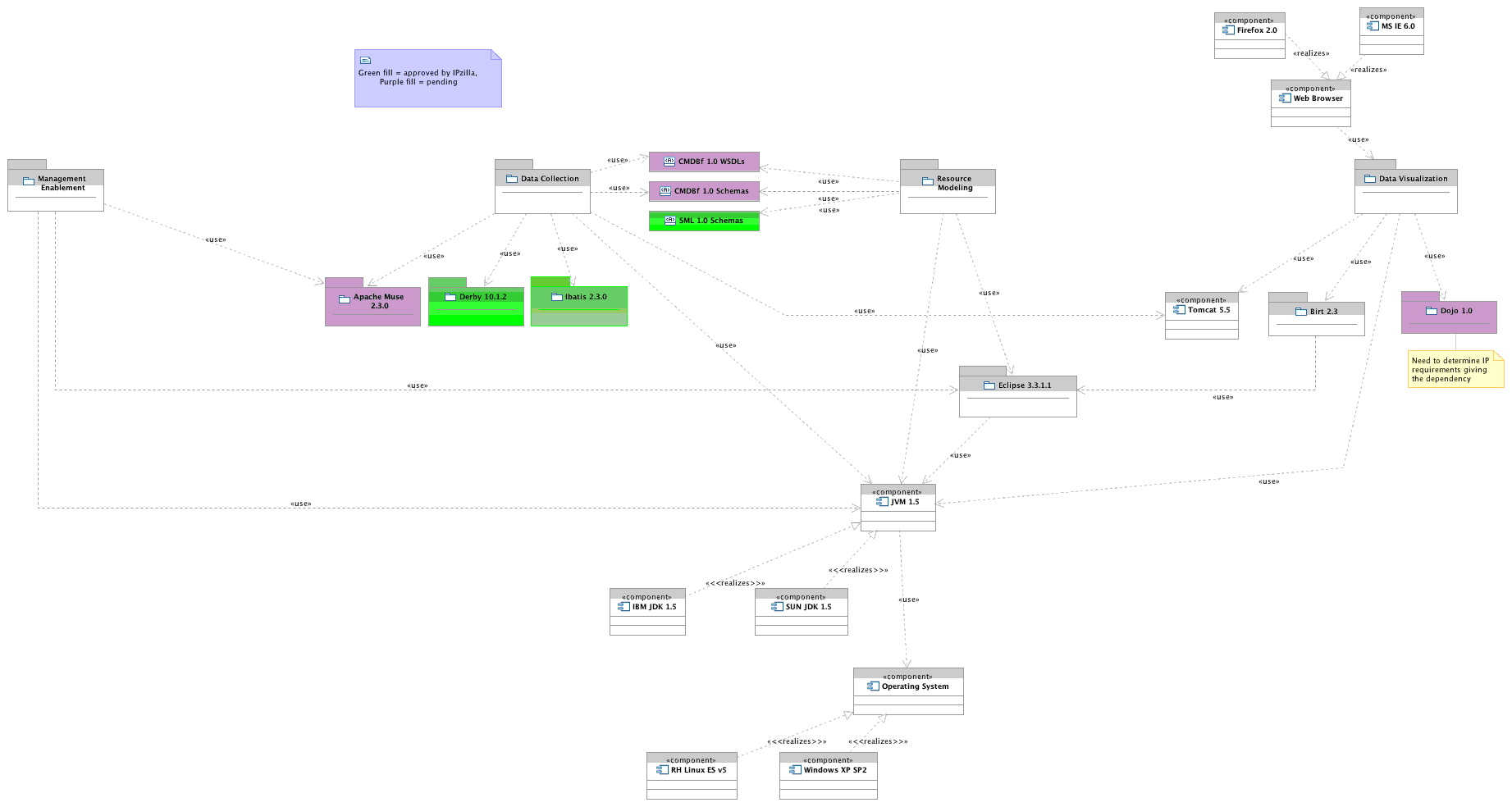Select the «<<realizes>>» label above SUN JDK 1.5
The width and height of the screenshot is (1512, 807).
tap(858, 570)
